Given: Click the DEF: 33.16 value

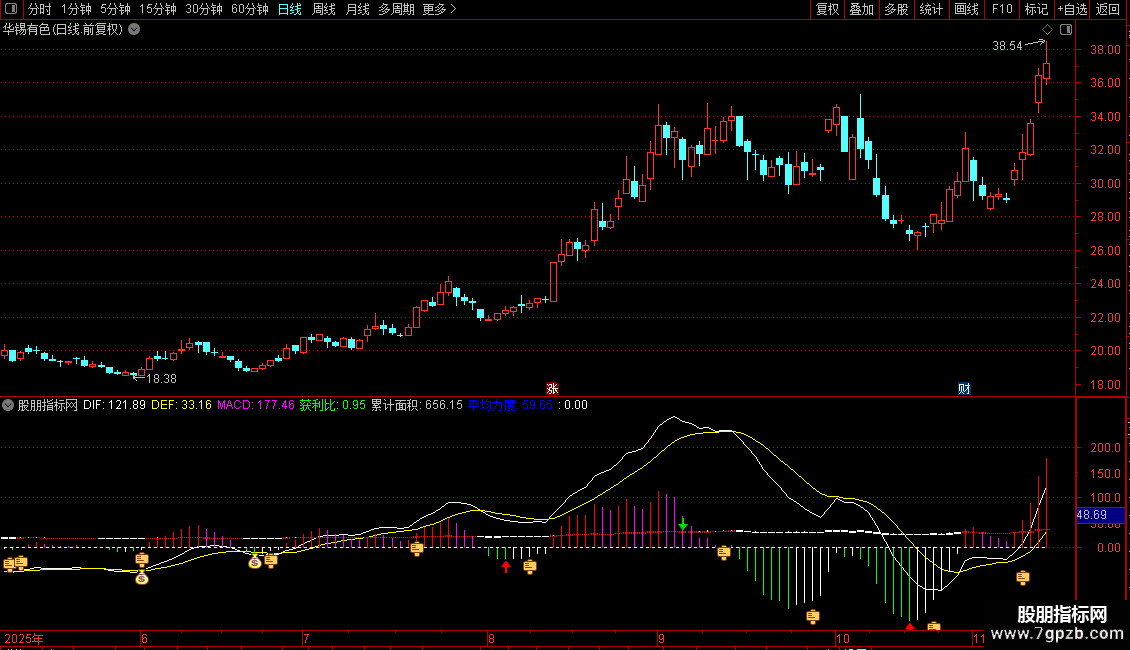Looking at the screenshot, I should click(181, 405).
